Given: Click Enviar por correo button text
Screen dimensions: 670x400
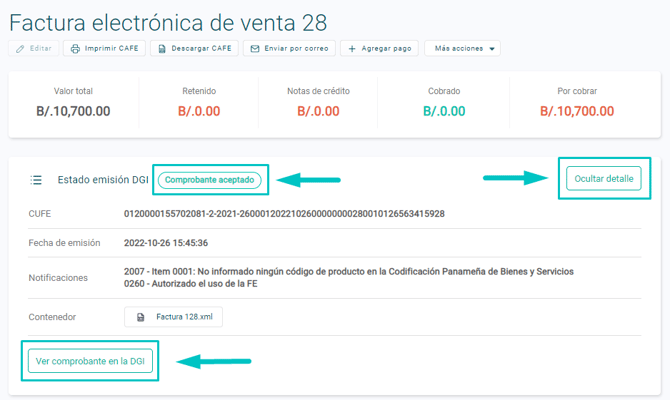Looking at the screenshot, I should pyautogui.click(x=296, y=48).
